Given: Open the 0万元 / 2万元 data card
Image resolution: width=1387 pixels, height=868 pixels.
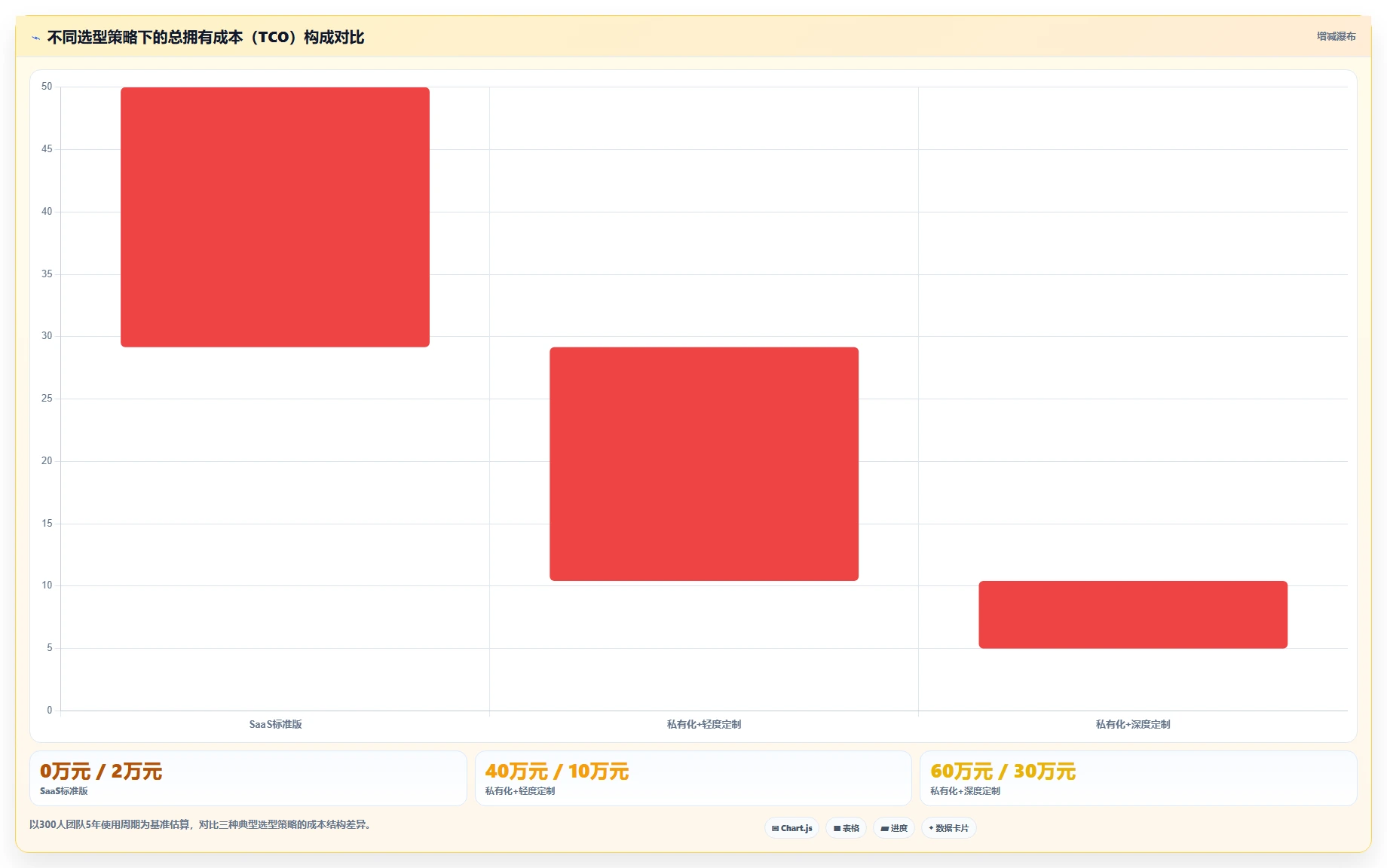Looking at the screenshot, I should [x=248, y=778].
